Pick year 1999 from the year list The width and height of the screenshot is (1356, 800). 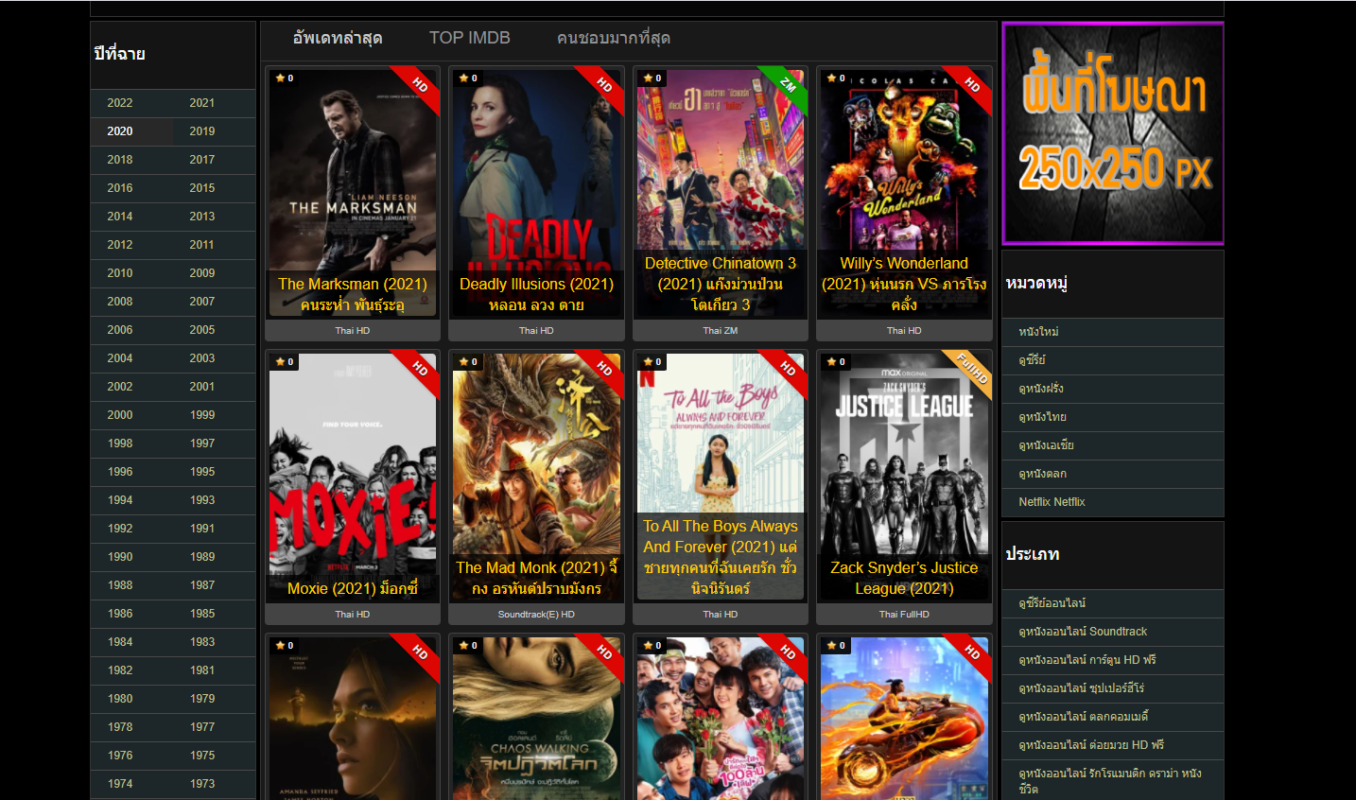point(202,415)
